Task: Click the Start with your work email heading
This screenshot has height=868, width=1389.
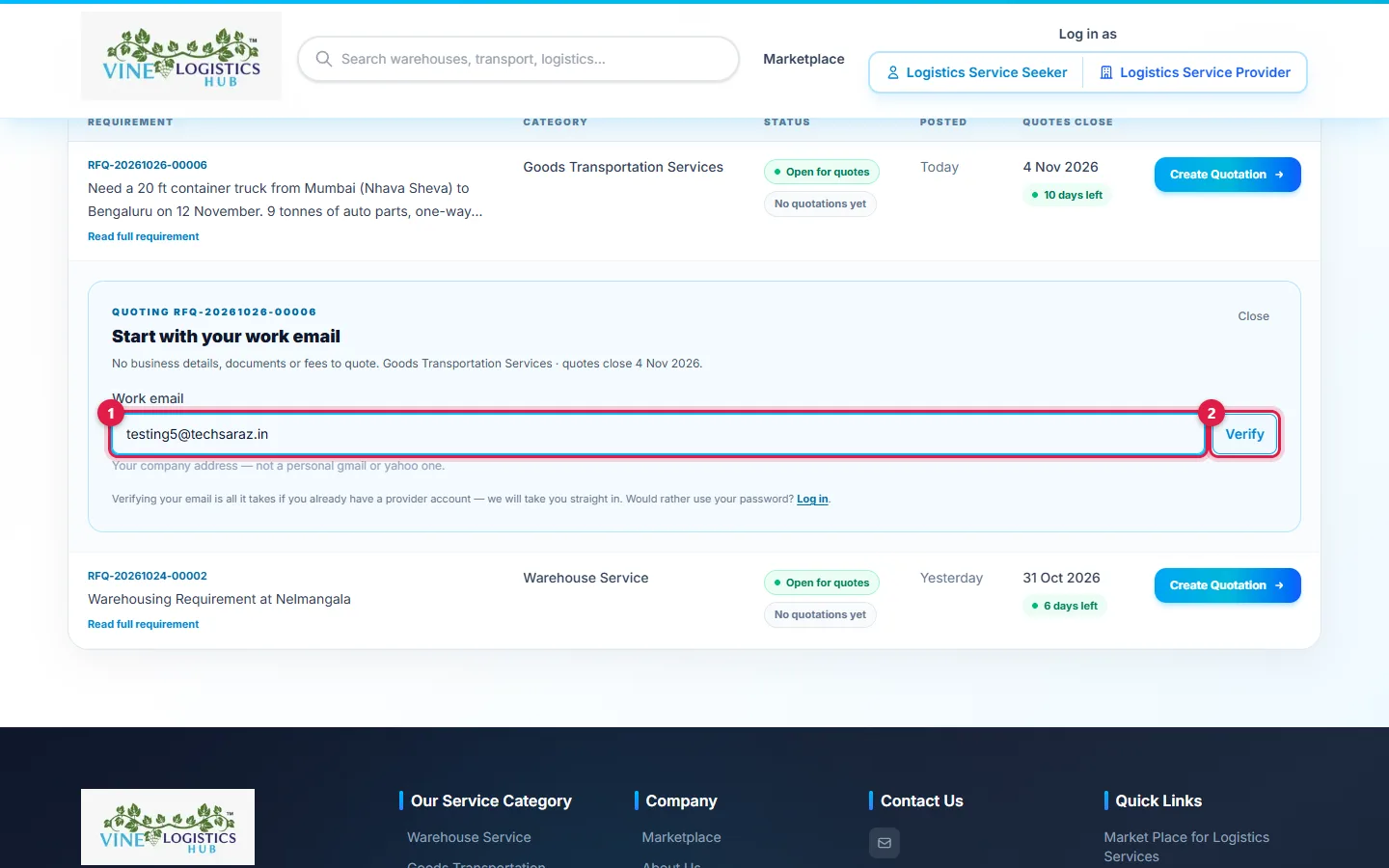Action: (226, 337)
